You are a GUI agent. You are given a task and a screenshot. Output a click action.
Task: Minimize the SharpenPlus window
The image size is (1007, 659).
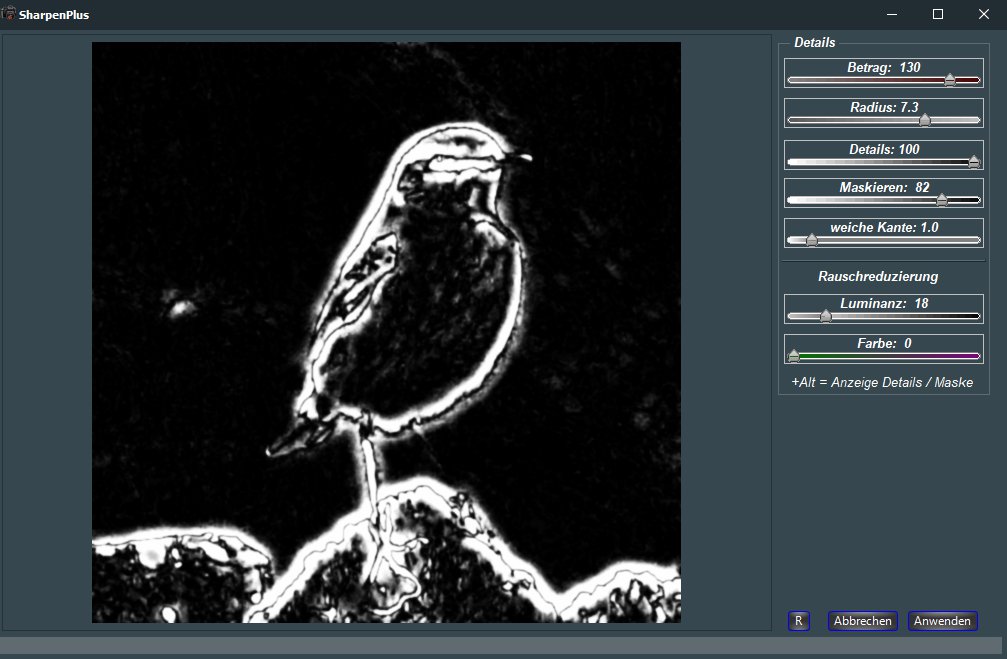click(x=891, y=14)
